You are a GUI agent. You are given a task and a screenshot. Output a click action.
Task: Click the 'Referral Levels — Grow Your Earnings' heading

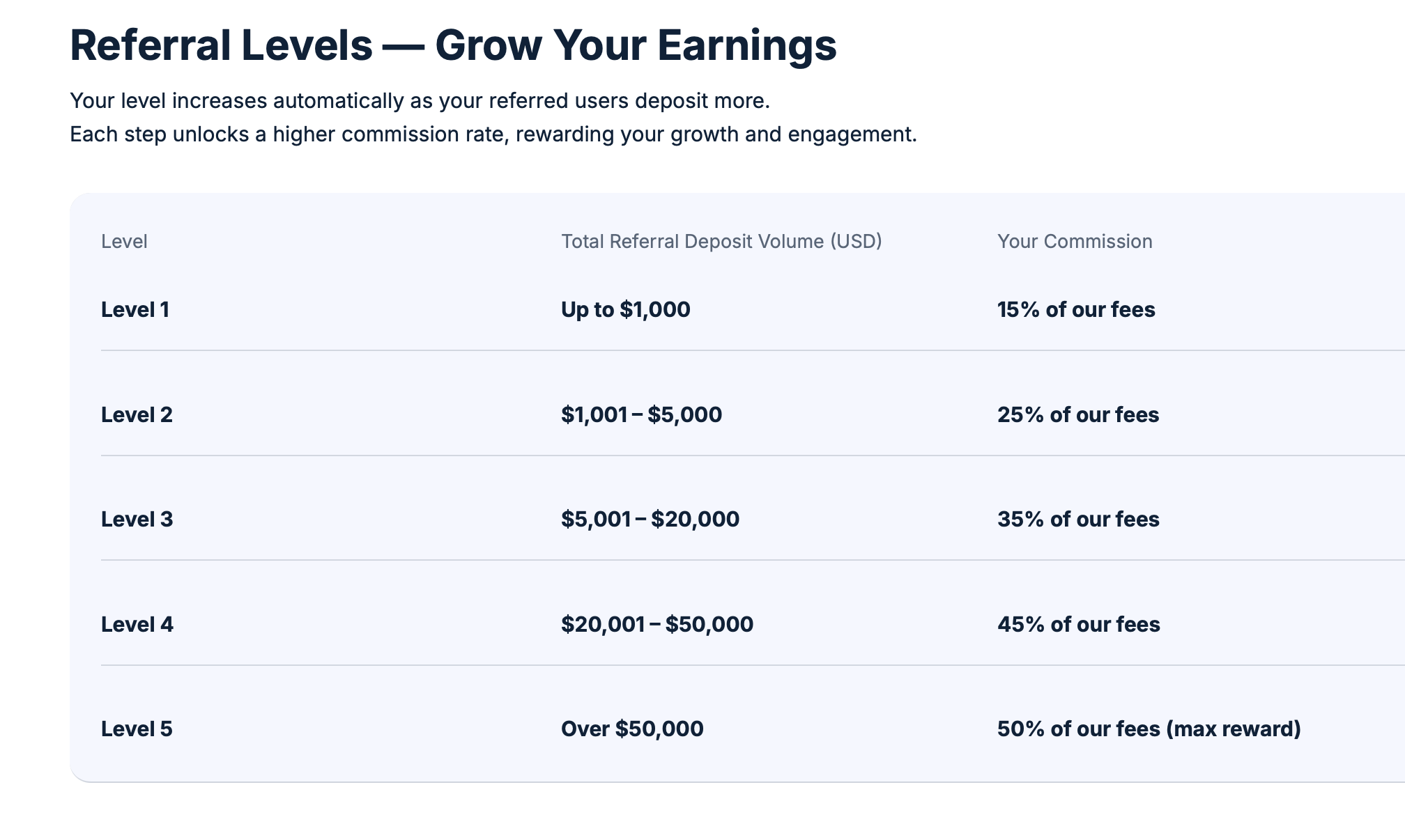coord(453,45)
